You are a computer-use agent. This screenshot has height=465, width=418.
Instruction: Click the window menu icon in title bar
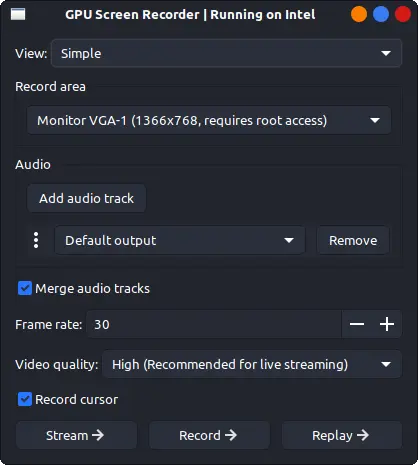tap(18, 15)
